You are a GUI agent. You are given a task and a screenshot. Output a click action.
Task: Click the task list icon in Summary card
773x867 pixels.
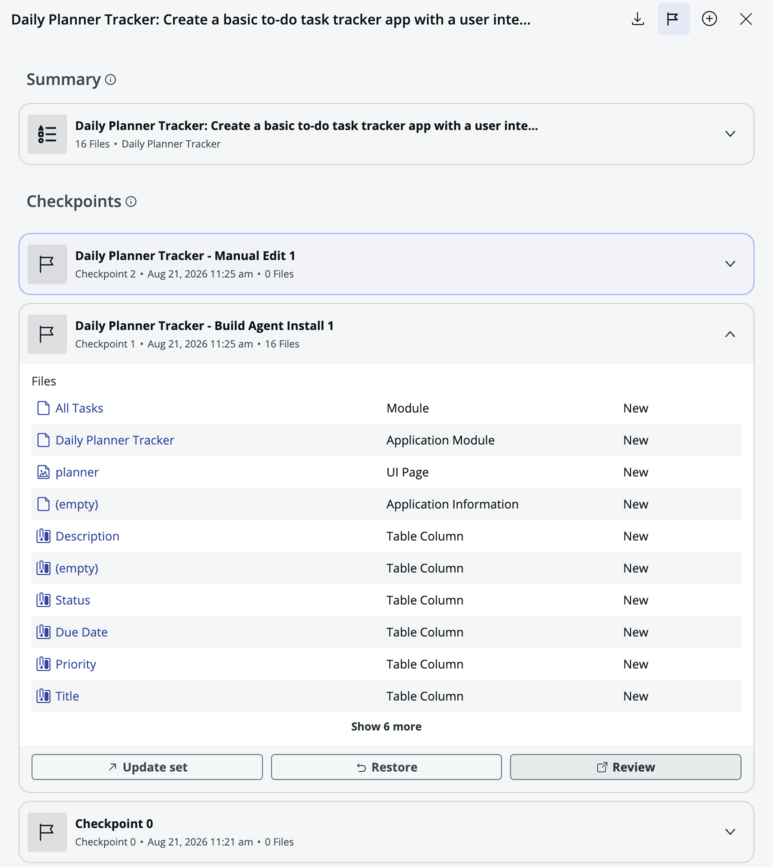pos(47,134)
